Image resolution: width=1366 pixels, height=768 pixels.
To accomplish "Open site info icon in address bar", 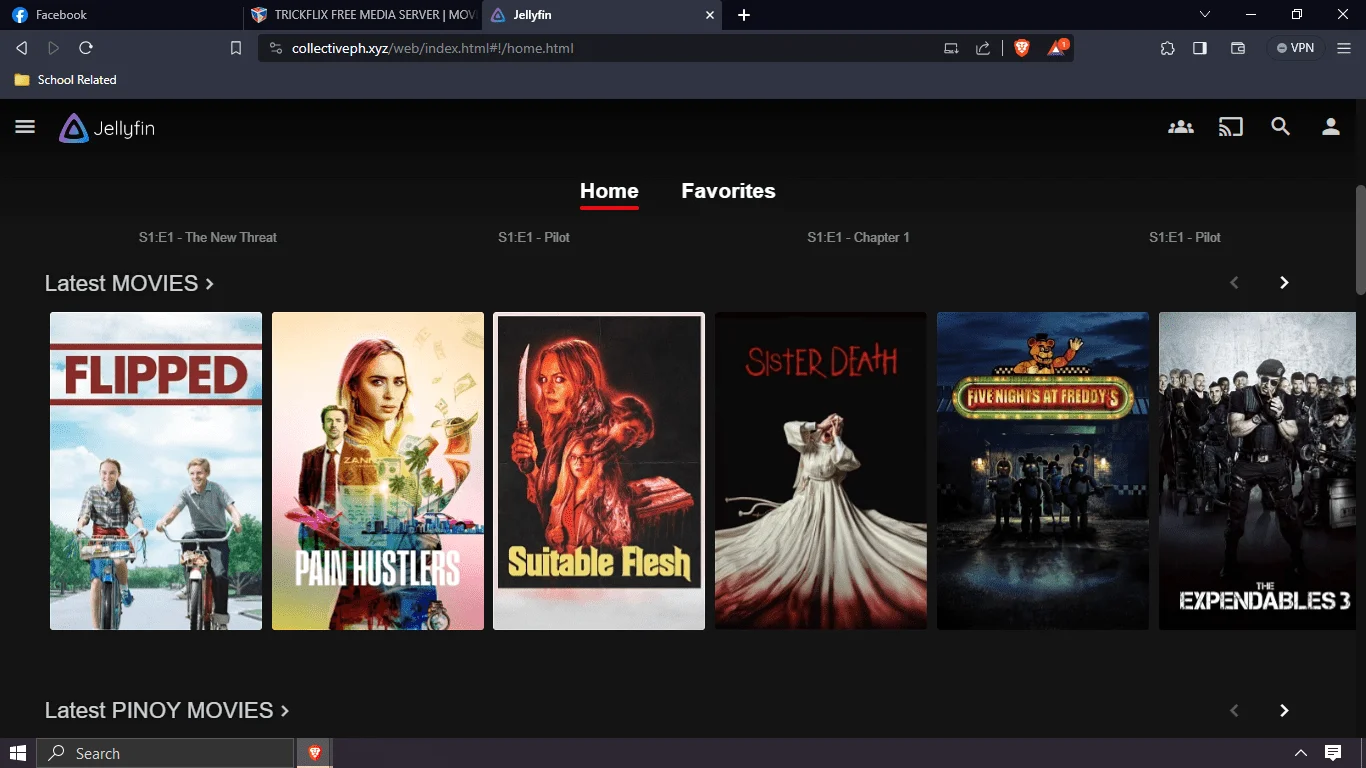I will pos(276,48).
